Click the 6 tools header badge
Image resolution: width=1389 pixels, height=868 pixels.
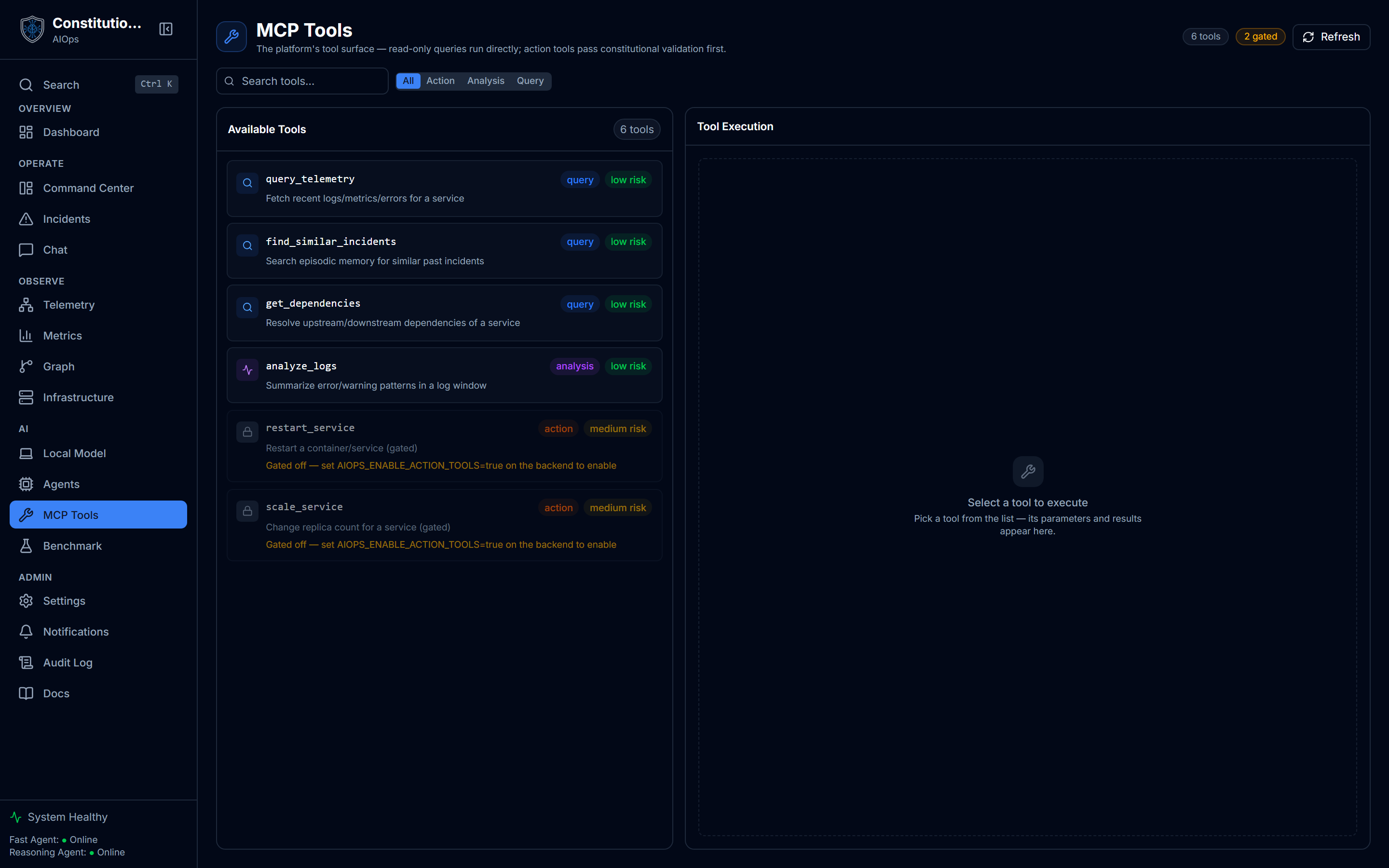1205,37
